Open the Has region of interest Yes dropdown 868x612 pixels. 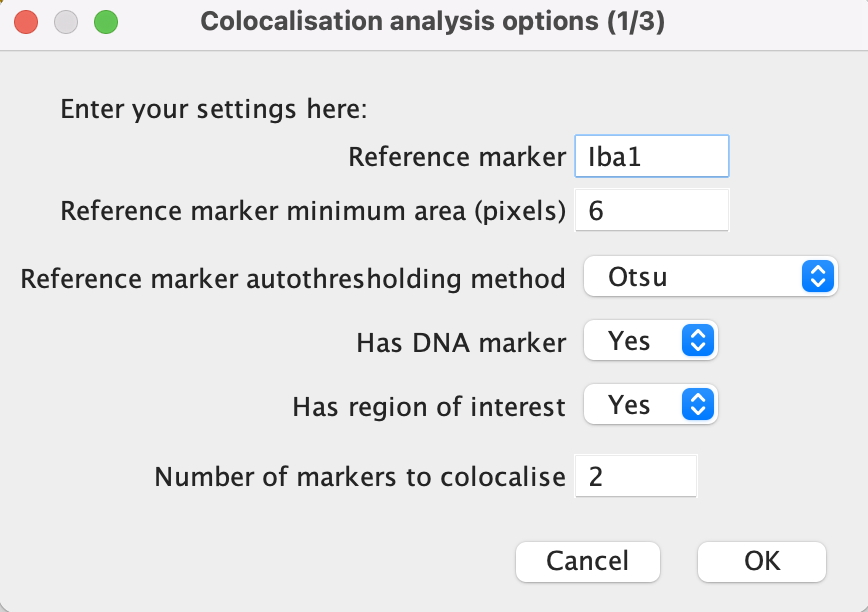(x=651, y=404)
